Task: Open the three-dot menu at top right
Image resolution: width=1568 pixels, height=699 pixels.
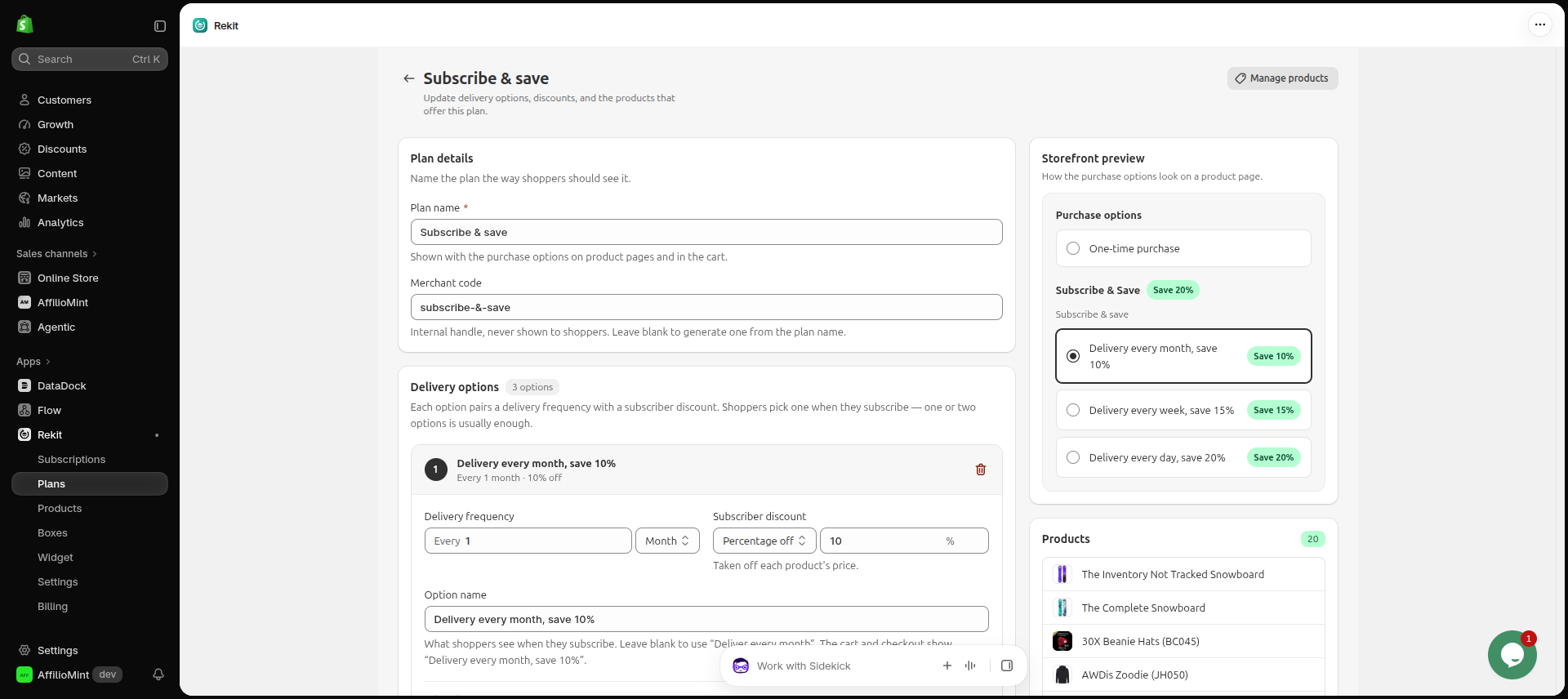Action: pos(1539,24)
